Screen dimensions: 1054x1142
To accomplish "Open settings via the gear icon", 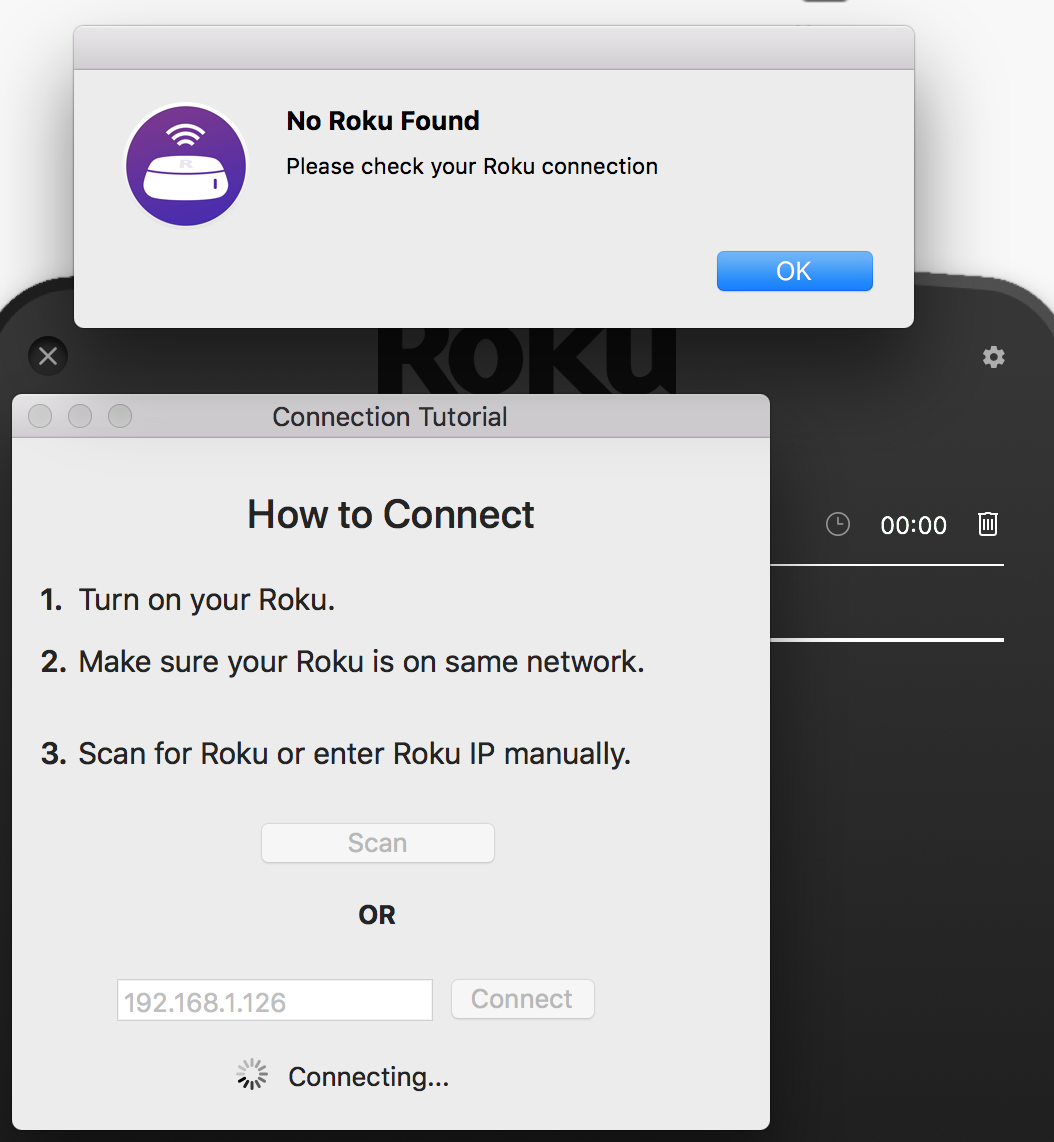I will [994, 357].
